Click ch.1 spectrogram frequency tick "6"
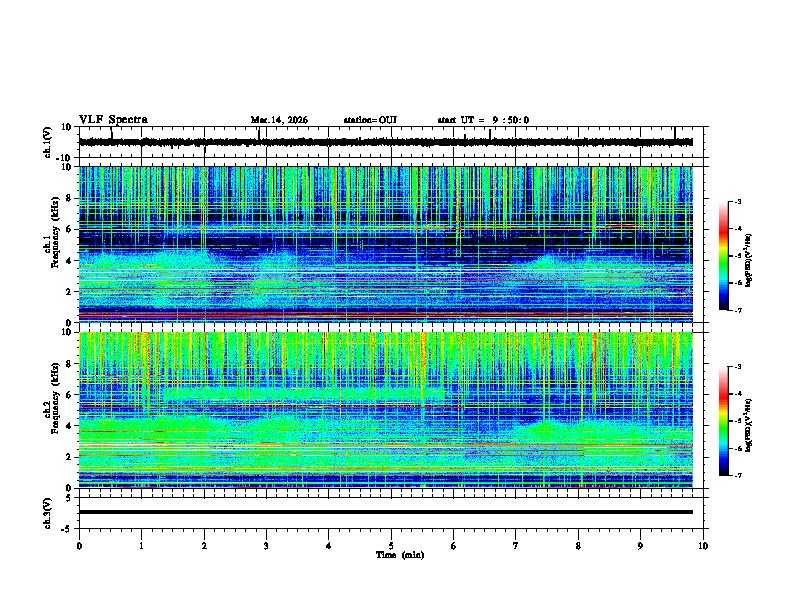The image size is (792, 612). [70, 230]
